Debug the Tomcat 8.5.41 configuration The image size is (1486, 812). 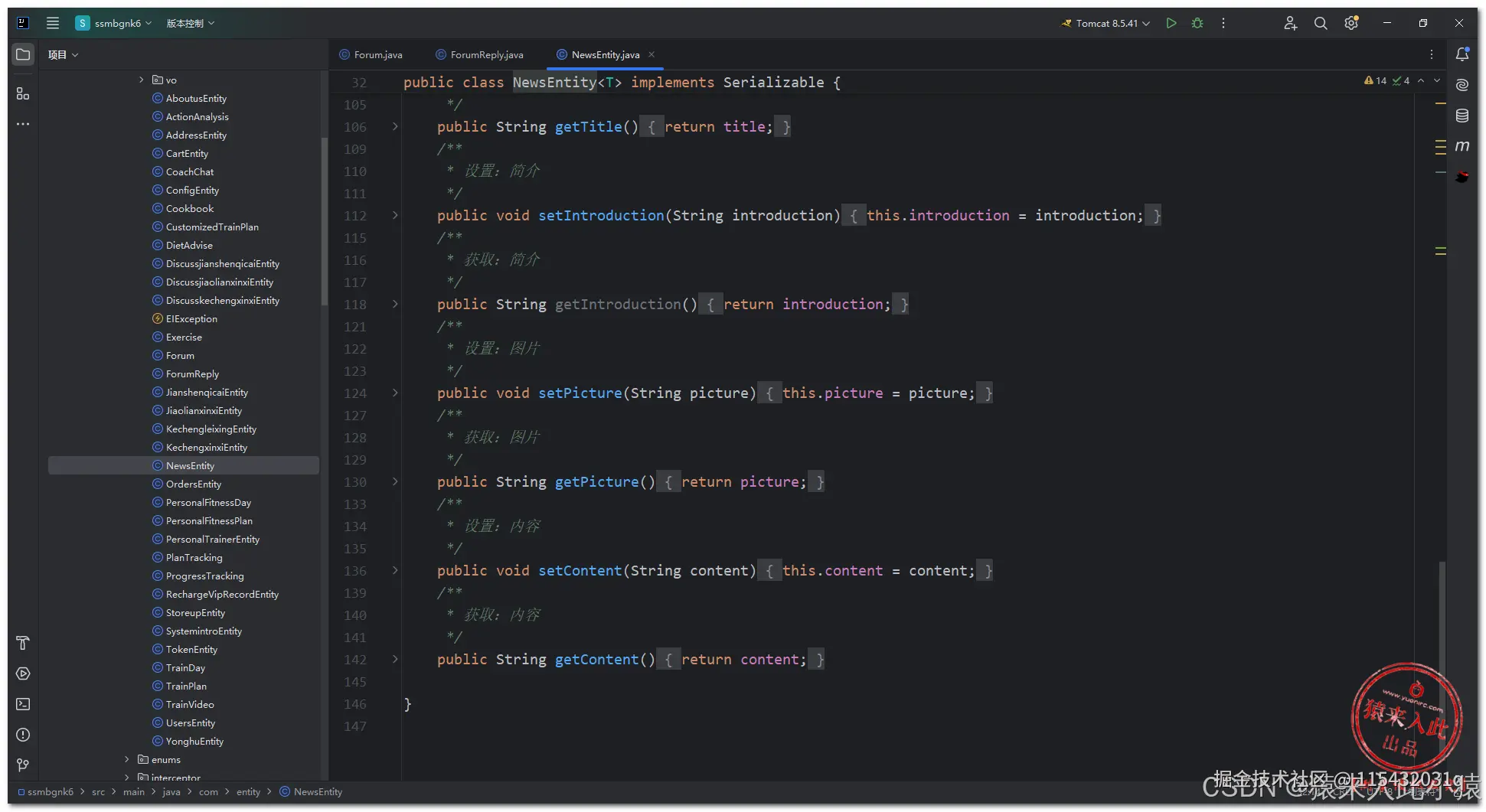coord(1197,23)
